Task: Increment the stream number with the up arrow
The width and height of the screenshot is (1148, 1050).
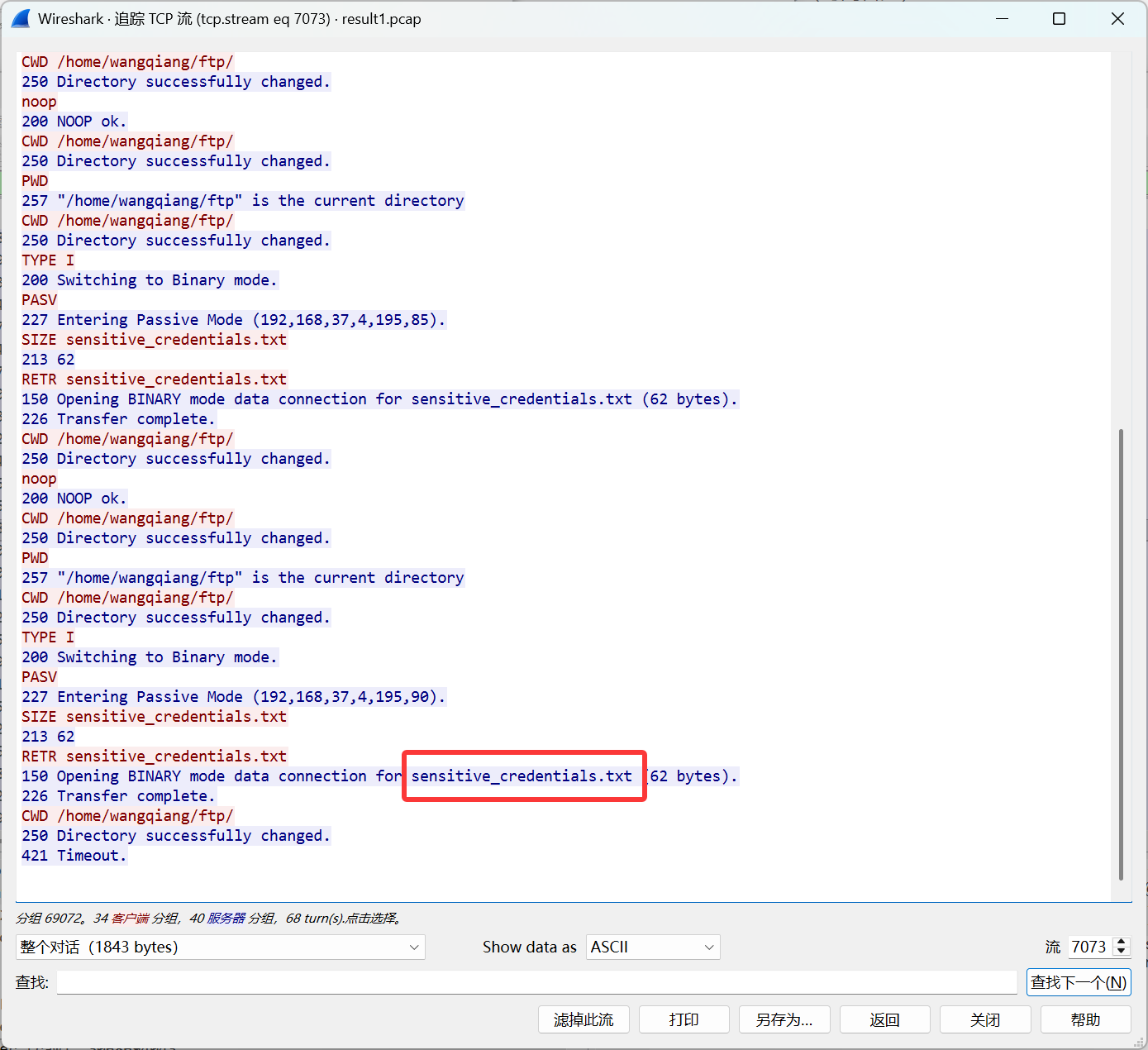Action: tap(1122, 942)
